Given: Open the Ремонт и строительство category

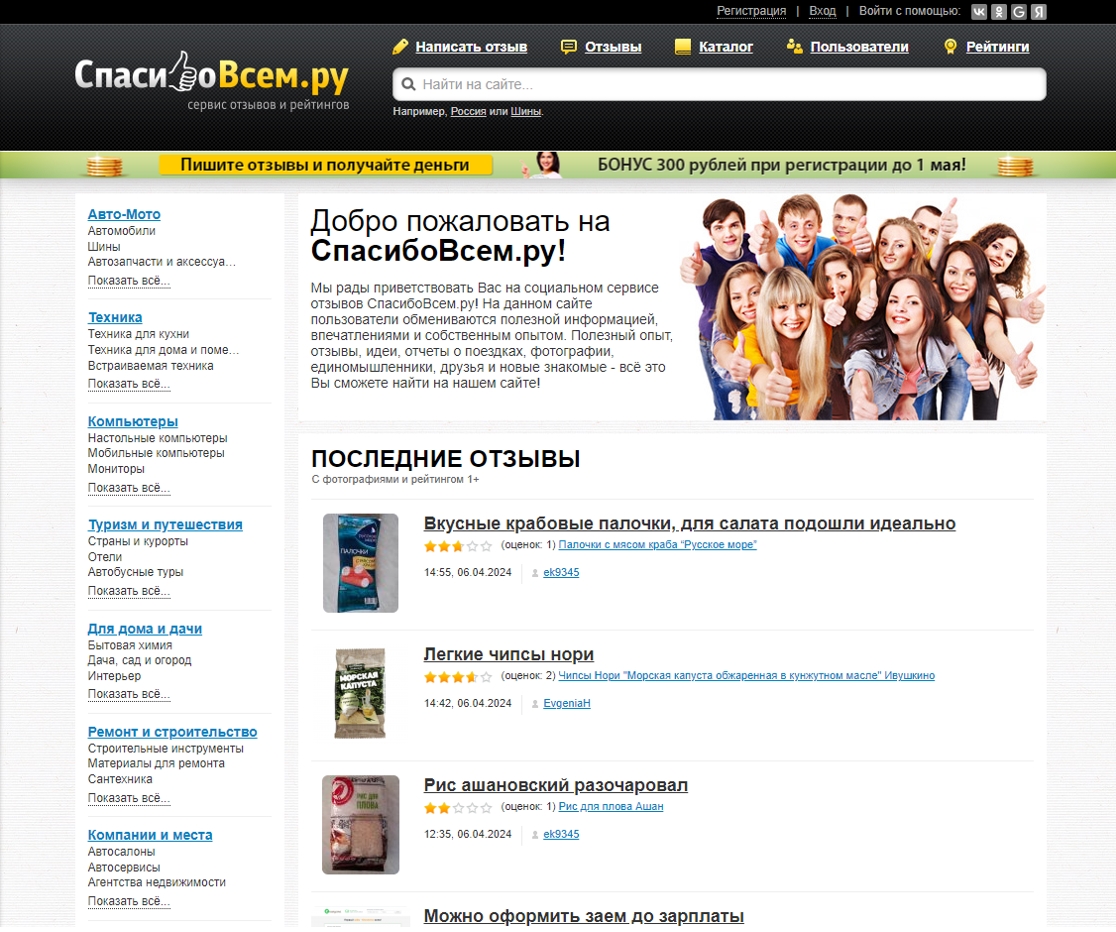Looking at the screenshot, I should (172, 732).
